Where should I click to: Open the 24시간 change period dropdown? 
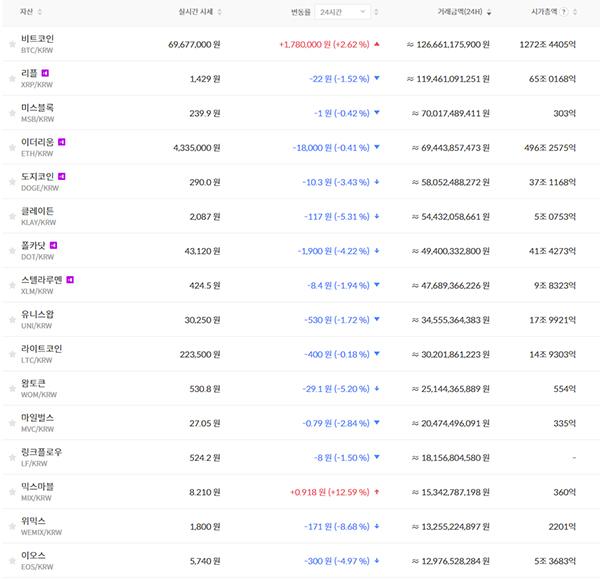(343, 12)
